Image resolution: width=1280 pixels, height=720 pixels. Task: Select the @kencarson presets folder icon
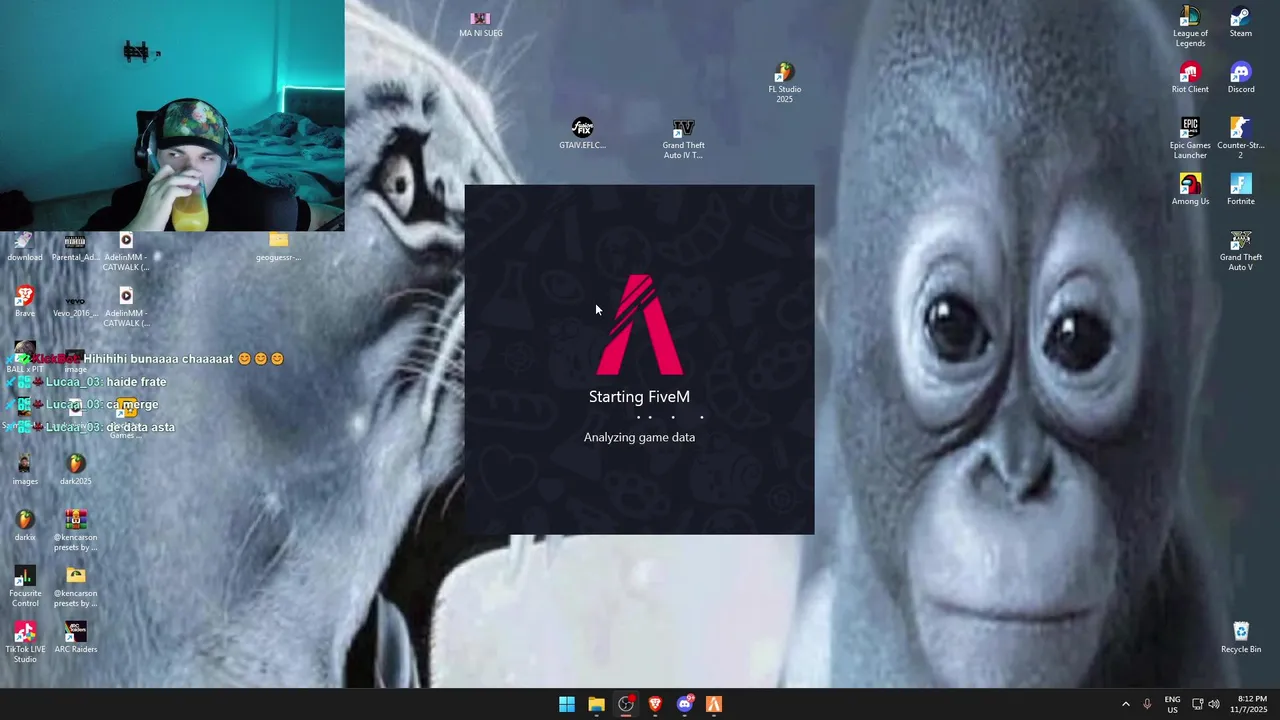tap(75, 587)
